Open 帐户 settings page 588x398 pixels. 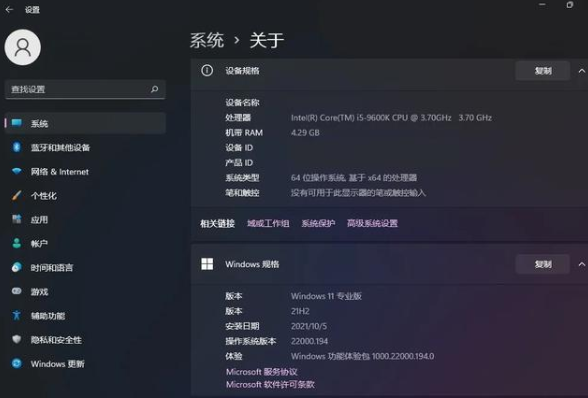pyautogui.click(x=86, y=243)
